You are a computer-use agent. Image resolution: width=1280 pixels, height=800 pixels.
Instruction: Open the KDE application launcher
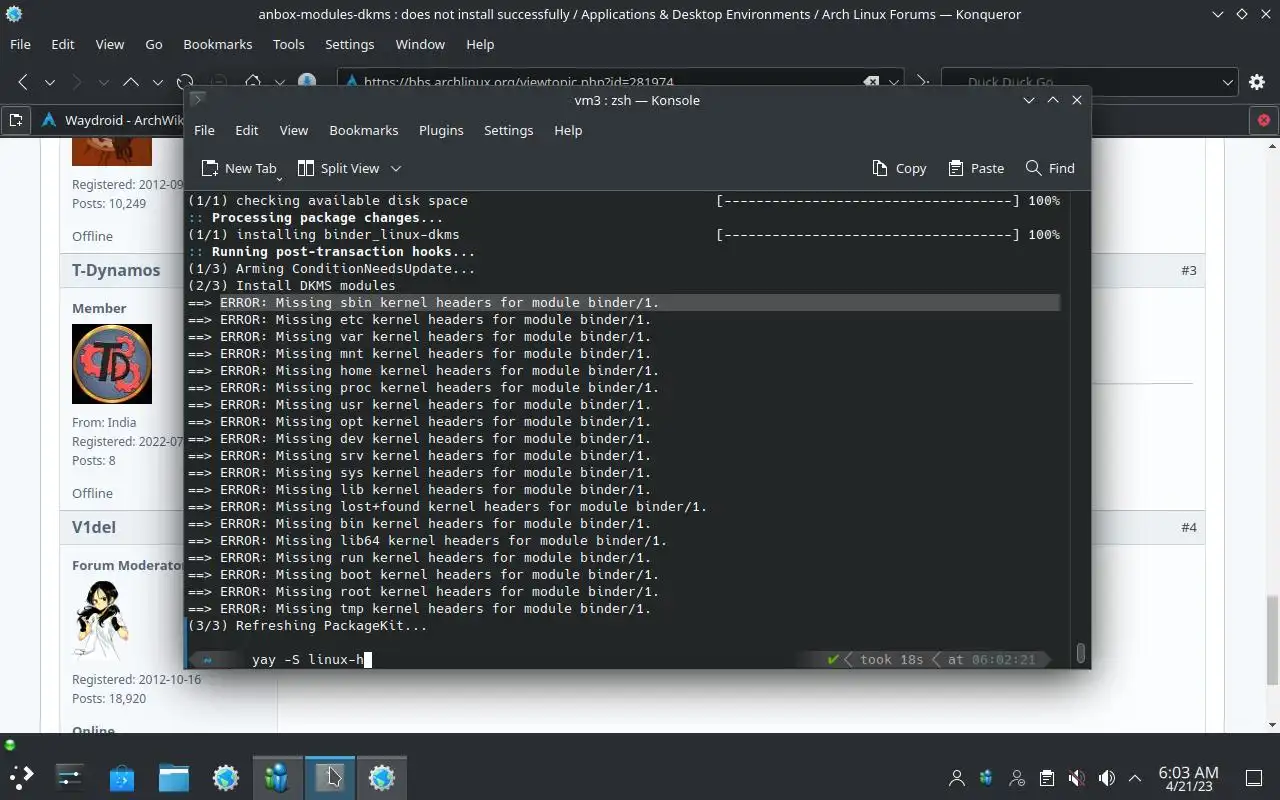(21, 777)
